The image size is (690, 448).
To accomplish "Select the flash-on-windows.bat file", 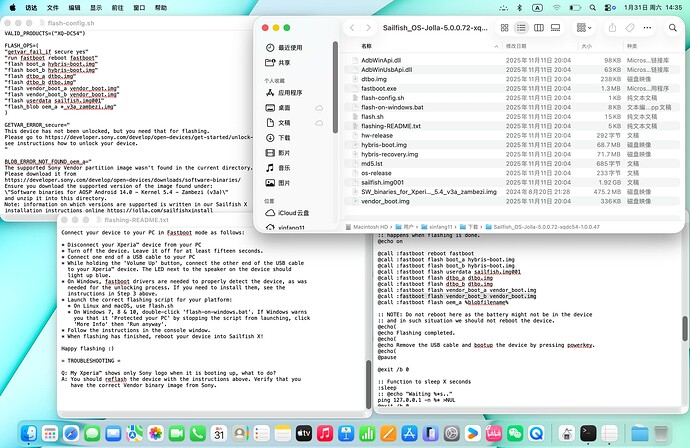I will (x=390, y=107).
